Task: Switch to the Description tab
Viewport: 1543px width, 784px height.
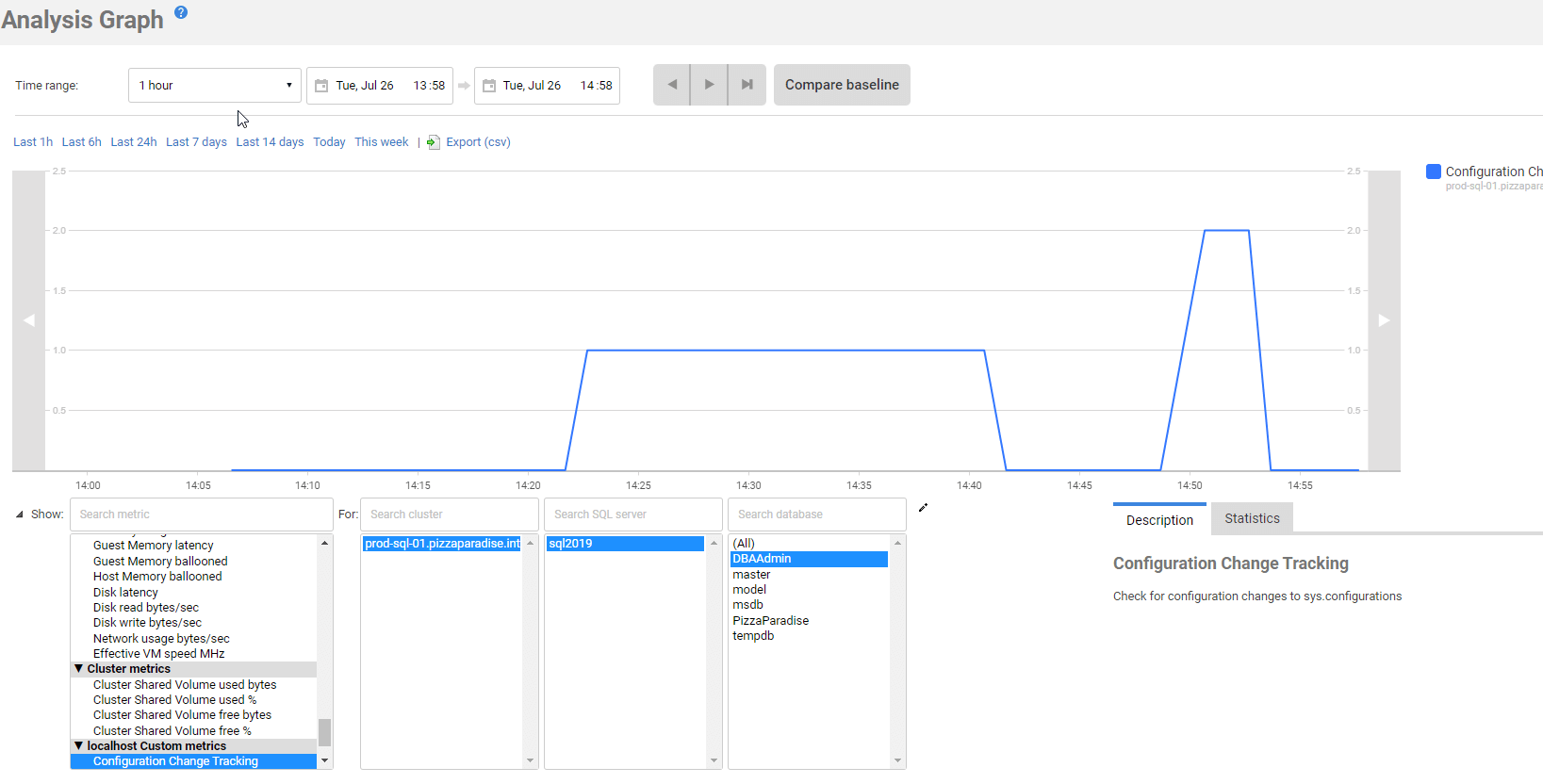Action: pos(1159,520)
